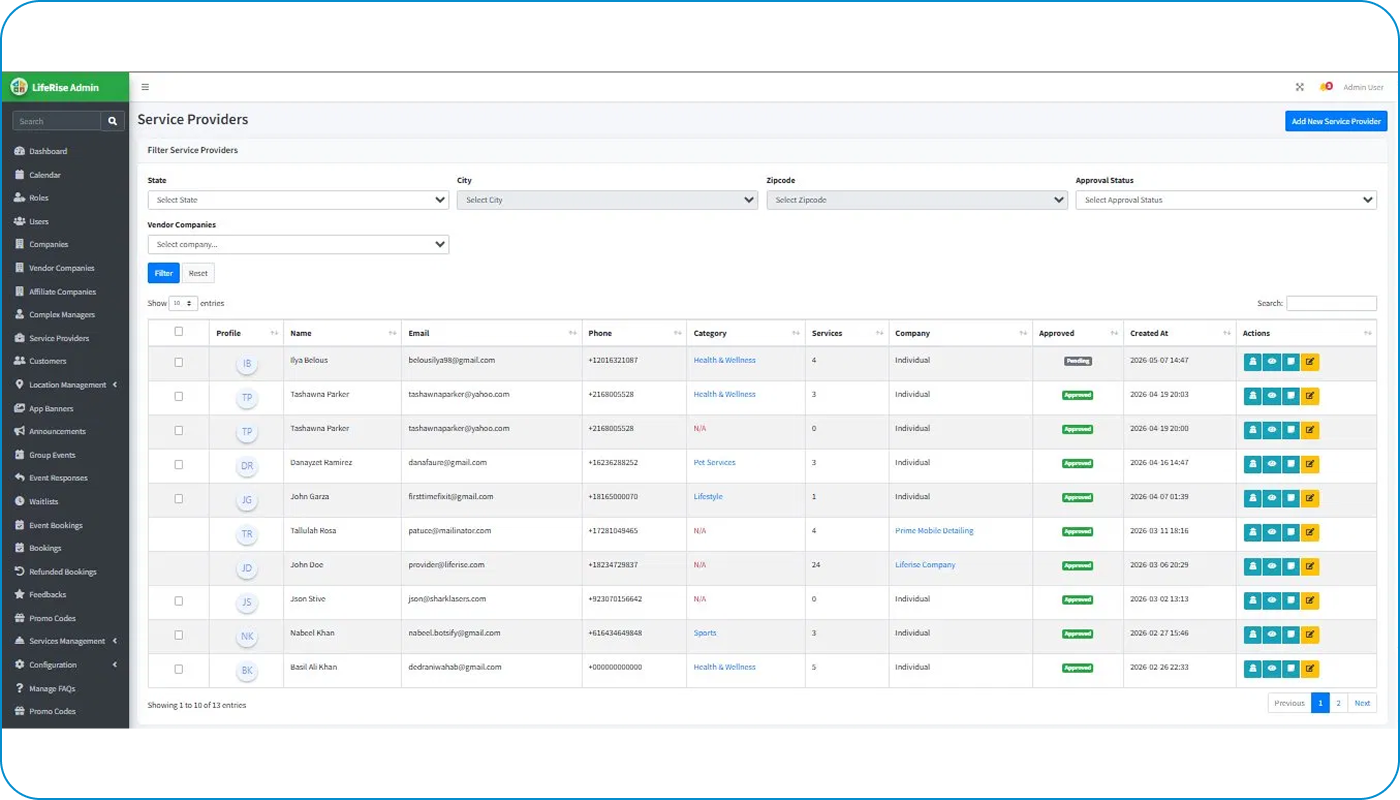
Task: Click the NK profile avatar
Action: [x=247, y=636]
